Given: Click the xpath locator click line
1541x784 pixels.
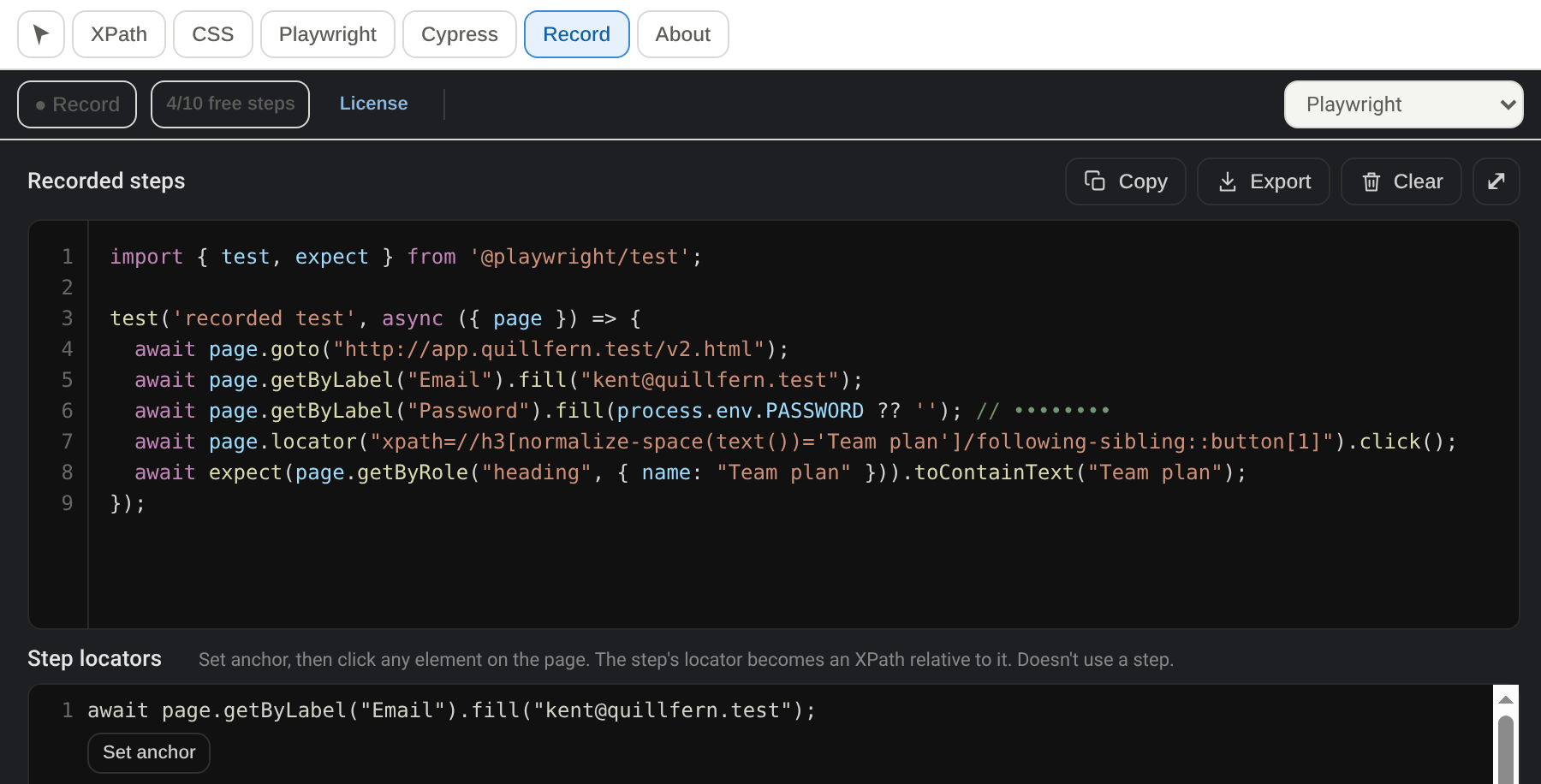Looking at the screenshot, I should [795, 442].
